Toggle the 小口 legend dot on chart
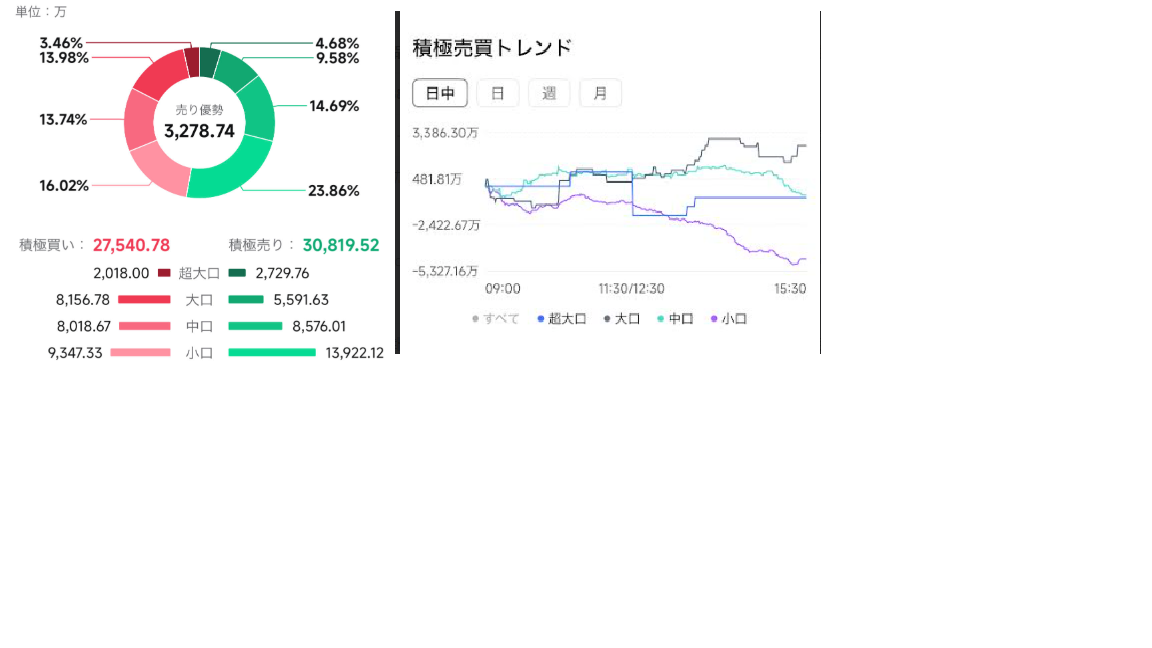 tap(713, 318)
